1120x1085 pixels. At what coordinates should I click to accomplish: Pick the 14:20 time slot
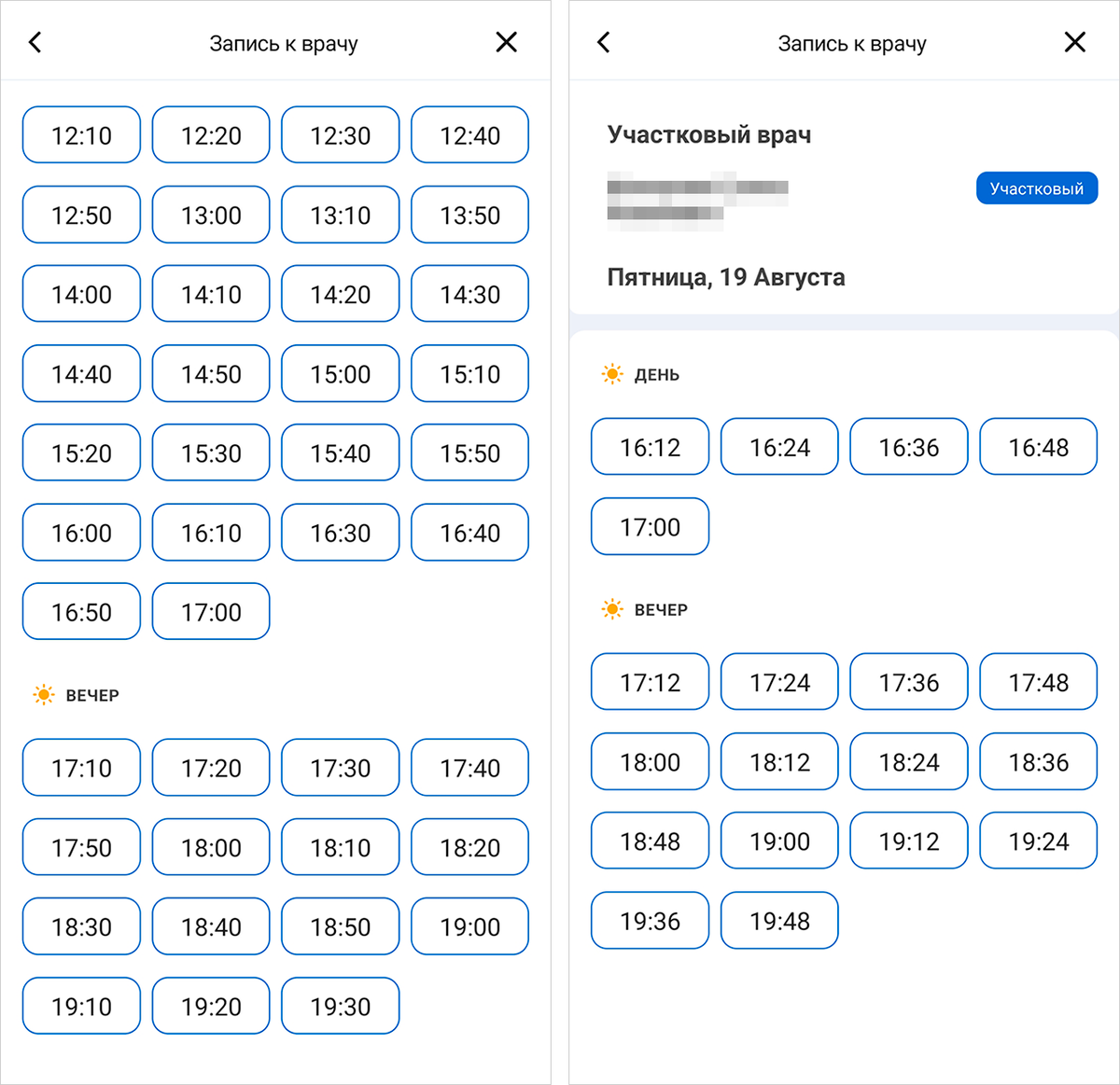[341, 294]
